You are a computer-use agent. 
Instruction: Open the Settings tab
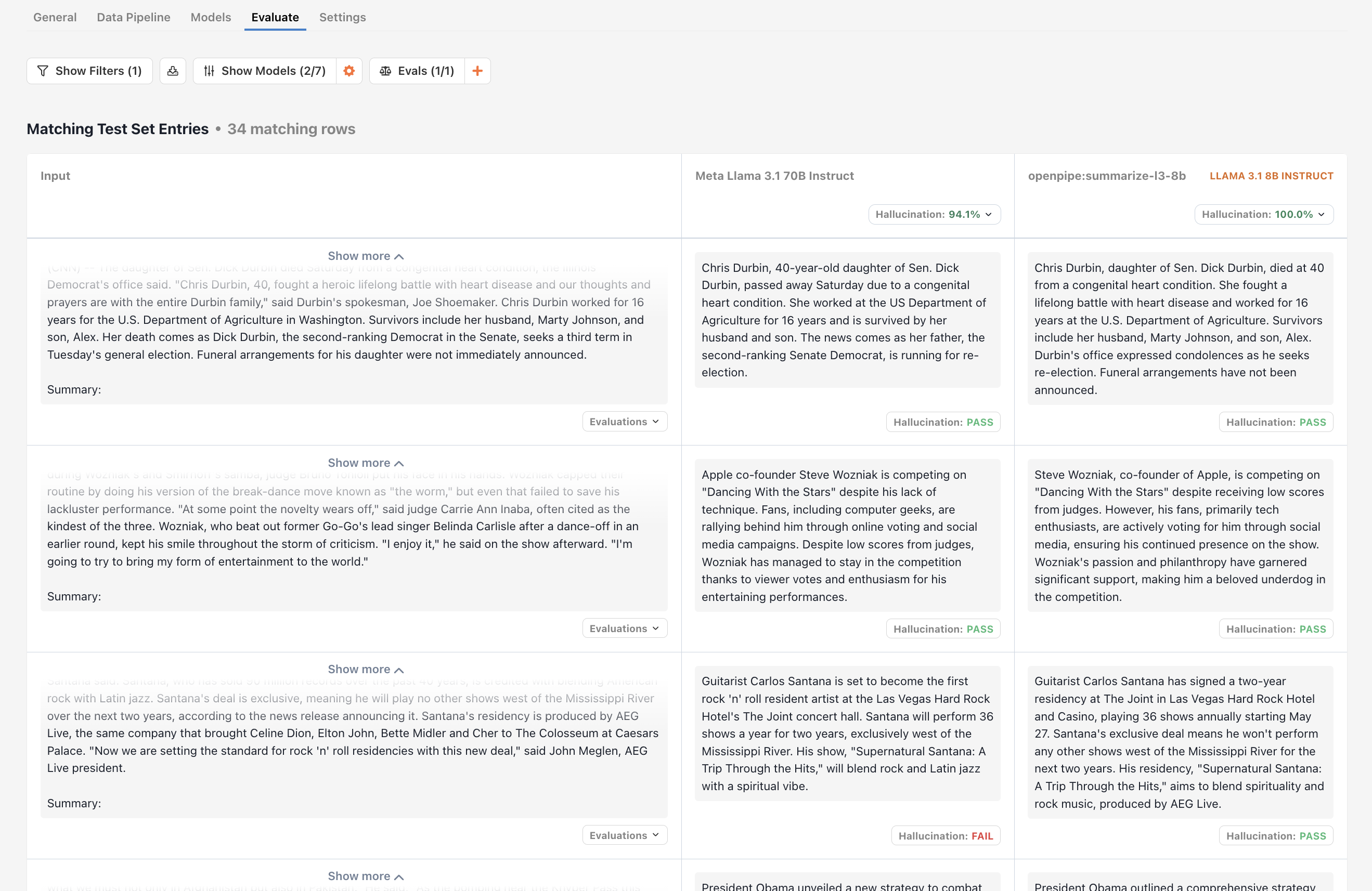tap(342, 17)
